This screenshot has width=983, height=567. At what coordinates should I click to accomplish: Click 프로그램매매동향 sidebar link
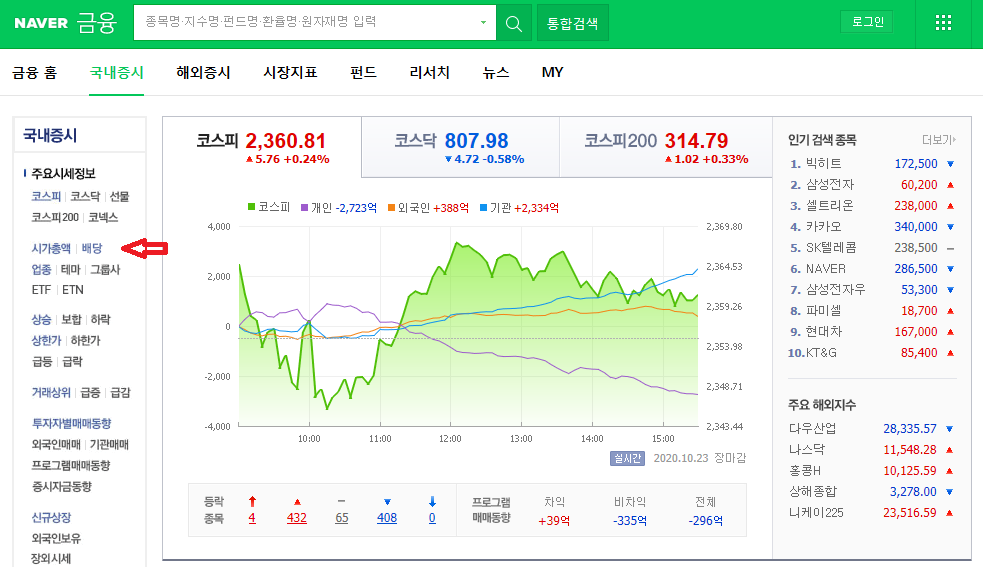point(71,465)
